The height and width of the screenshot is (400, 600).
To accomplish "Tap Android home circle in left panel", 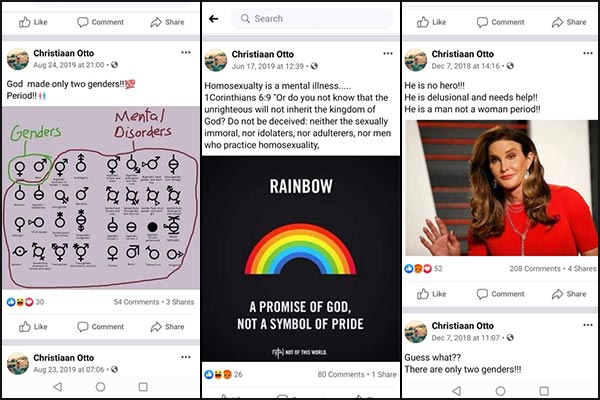I will pyautogui.click(x=100, y=387).
